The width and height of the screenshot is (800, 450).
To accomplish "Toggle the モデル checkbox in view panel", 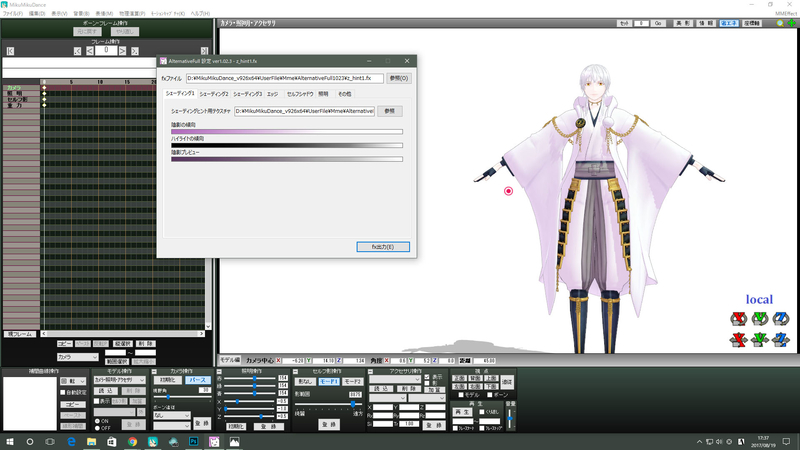I will click(461, 395).
